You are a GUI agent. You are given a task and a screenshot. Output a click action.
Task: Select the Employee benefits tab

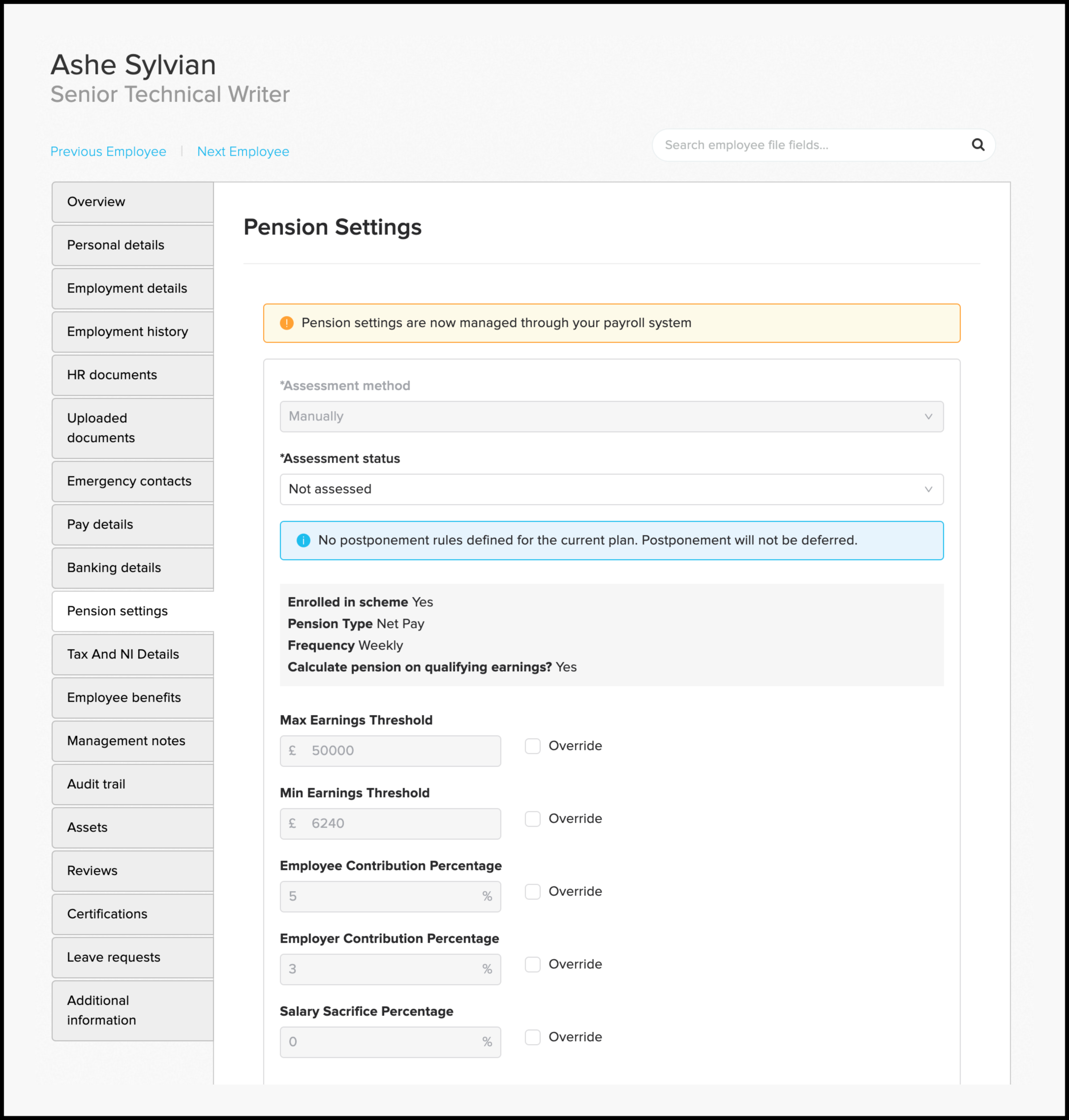tap(132, 697)
